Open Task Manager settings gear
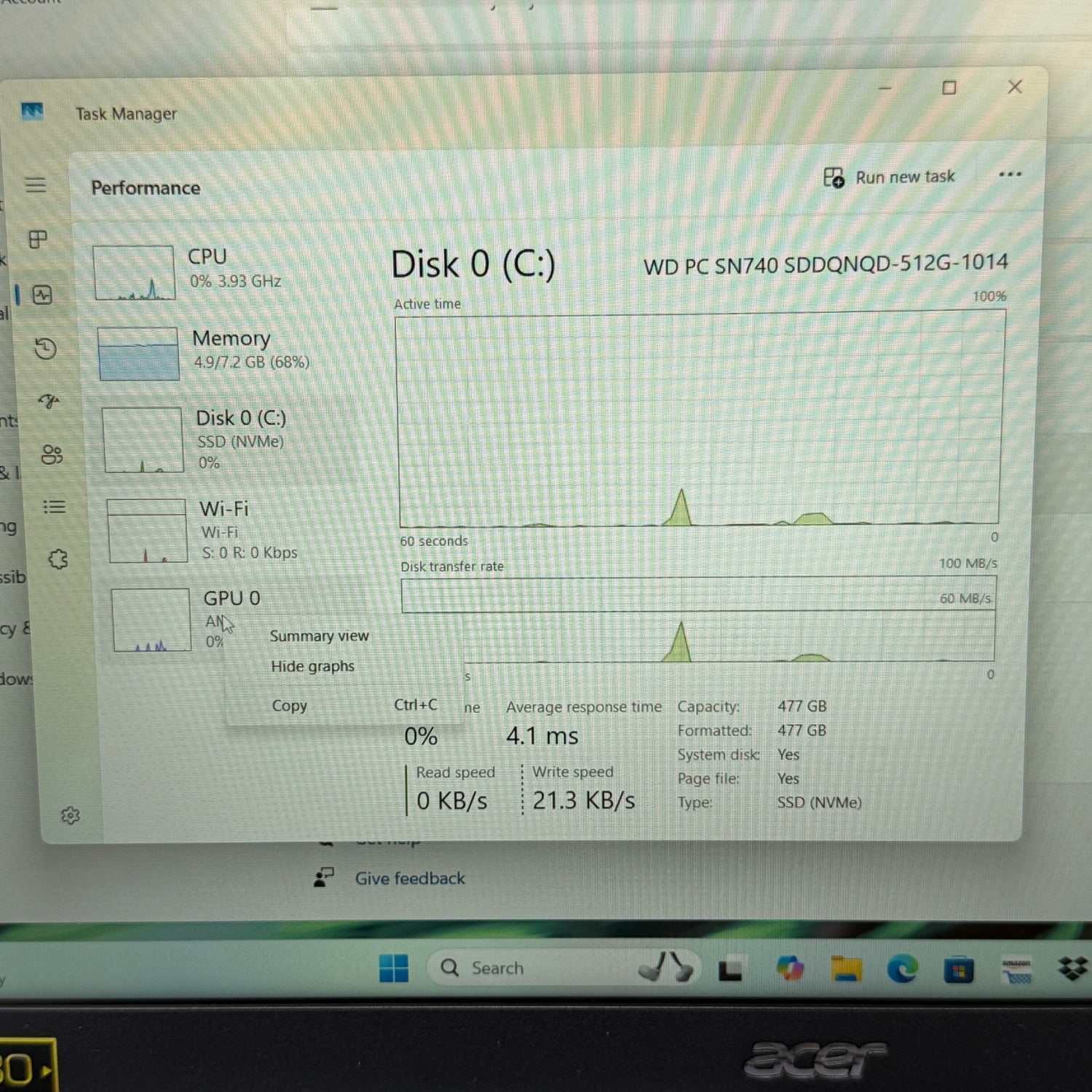The width and height of the screenshot is (1092, 1092). click(x=70, y=815)
